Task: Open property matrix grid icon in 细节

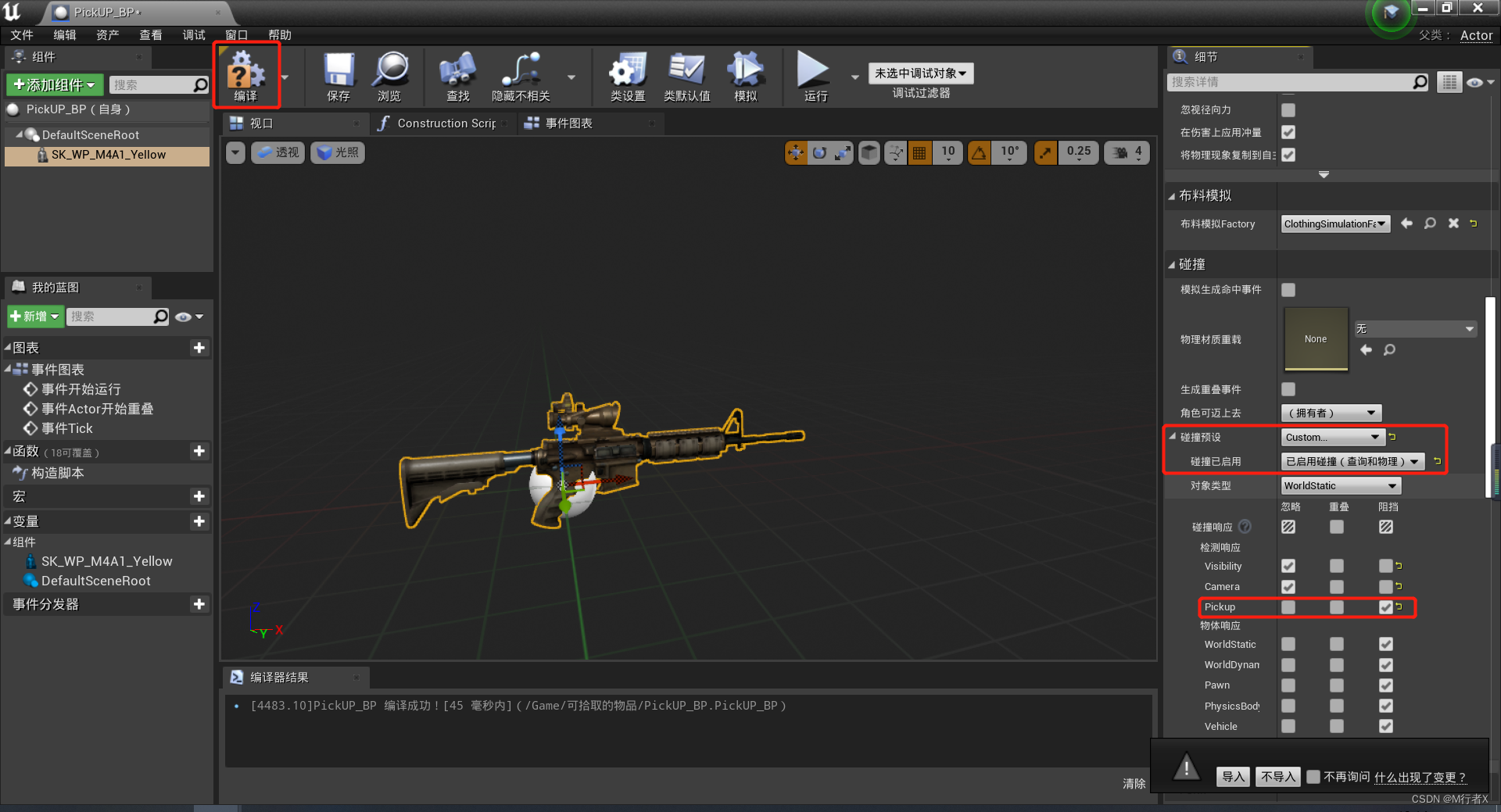Action: [1449, 82]
